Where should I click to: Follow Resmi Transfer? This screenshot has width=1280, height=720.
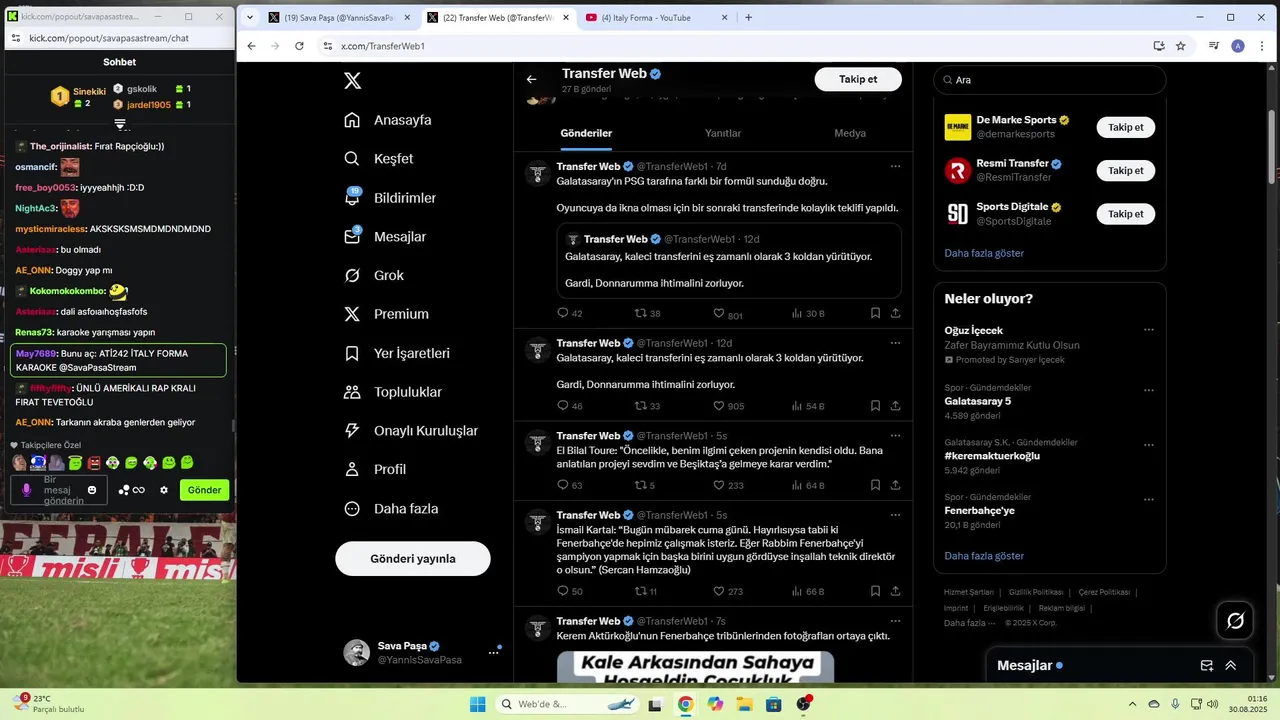tap(1126, 170)
